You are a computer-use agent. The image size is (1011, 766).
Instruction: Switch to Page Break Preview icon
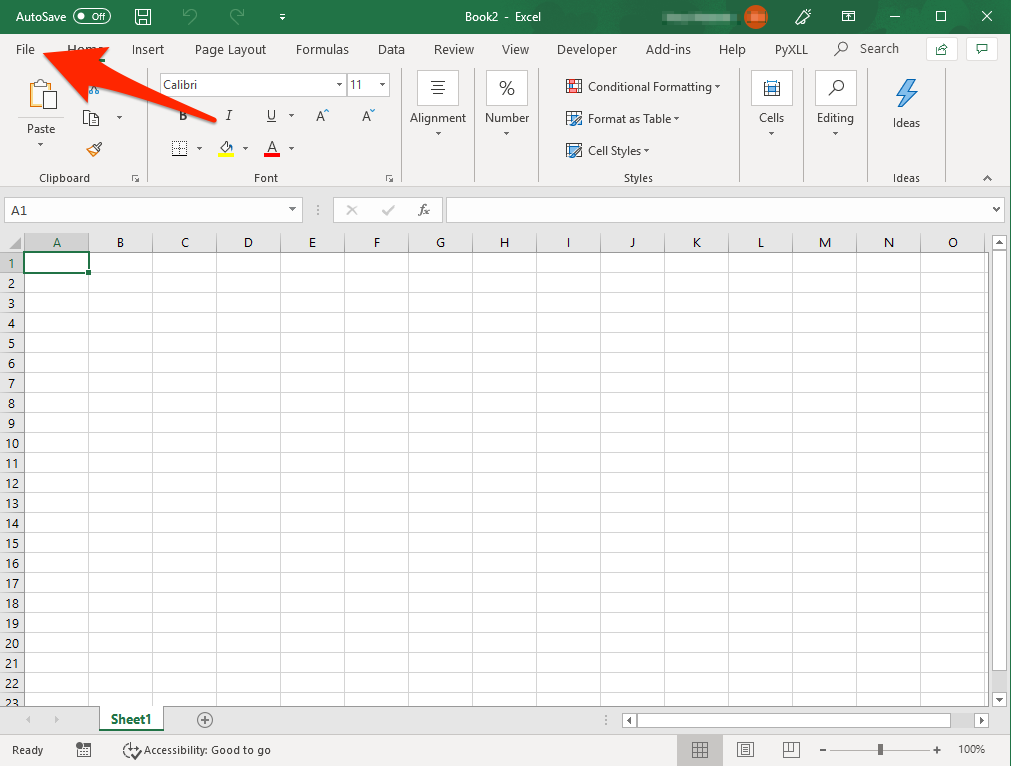click(791, 750)
